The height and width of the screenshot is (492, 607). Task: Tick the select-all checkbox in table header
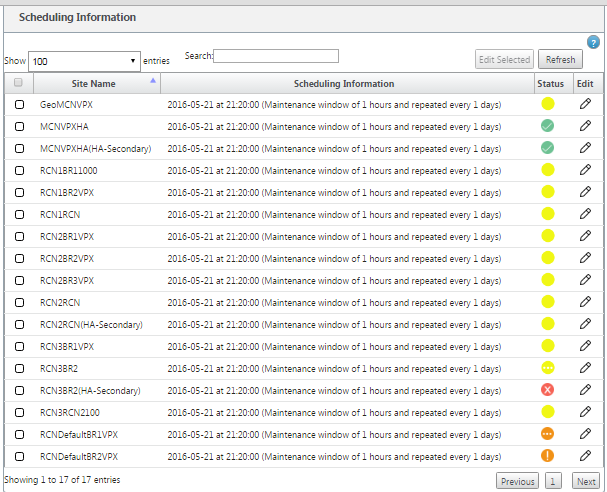click(x=18, y=82)
